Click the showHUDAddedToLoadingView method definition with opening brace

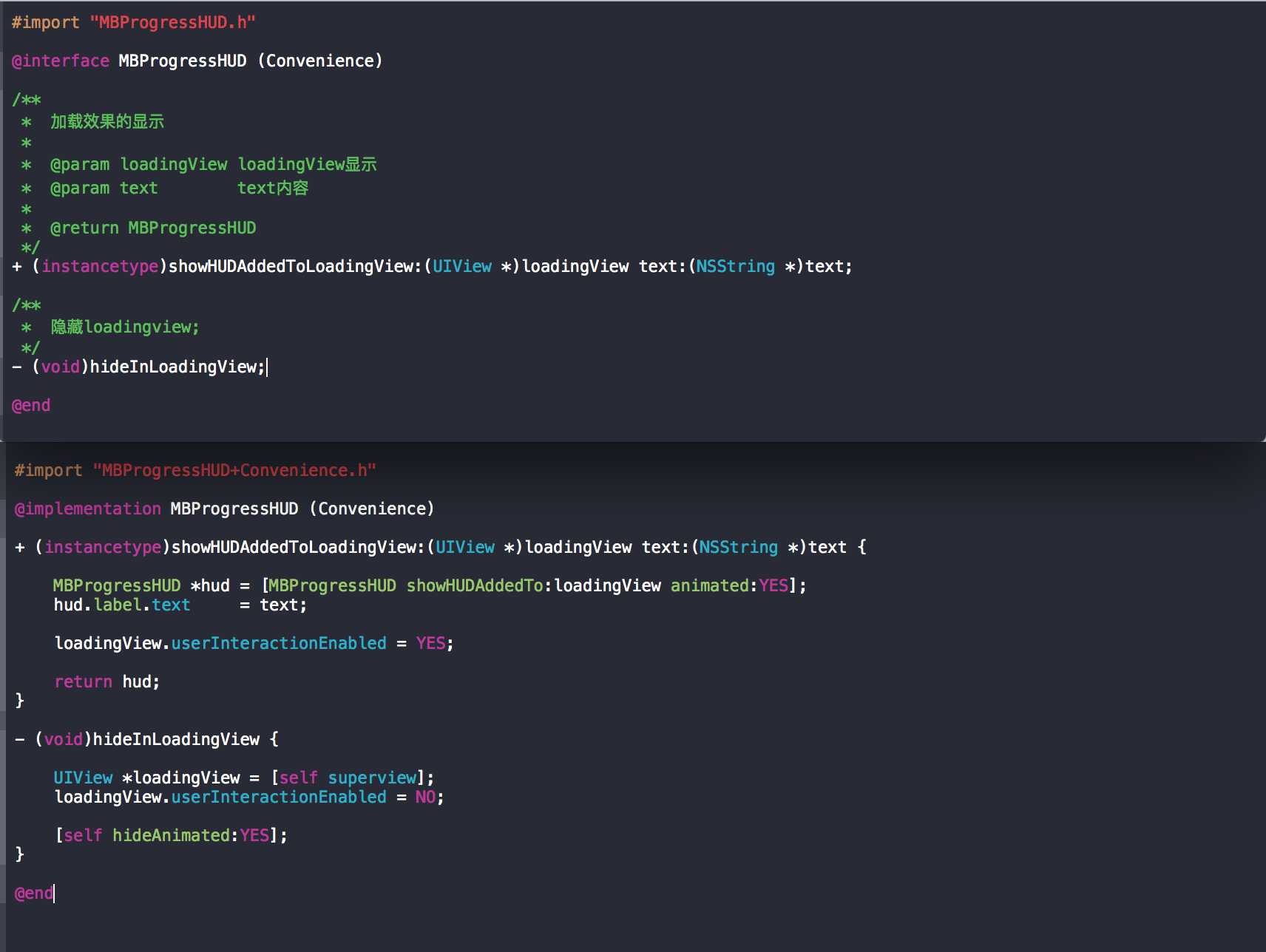pyautogui.click(x=441, y=547)
